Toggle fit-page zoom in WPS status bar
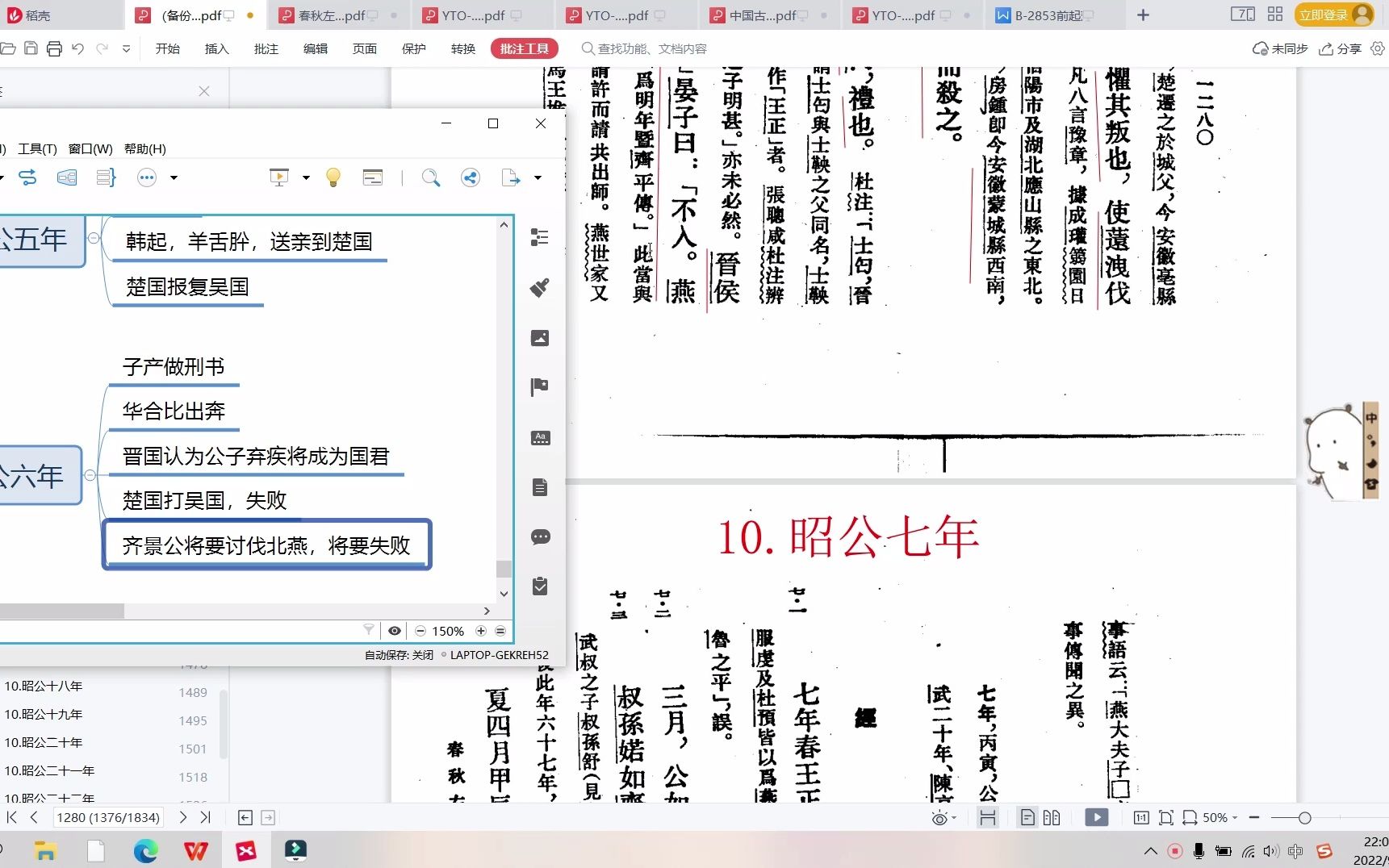1389x868 pixels. click(x=1165, y=818)
